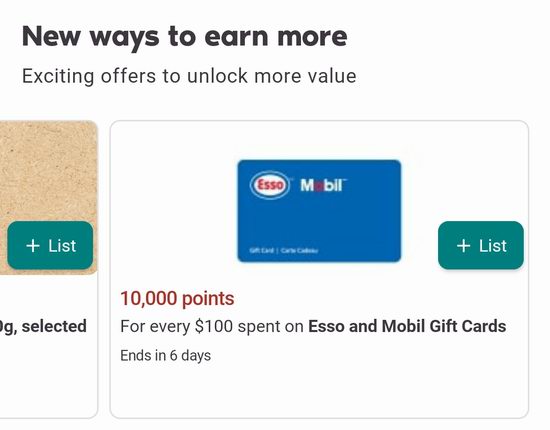Click the 'Ends in 6 days' label

166,356
